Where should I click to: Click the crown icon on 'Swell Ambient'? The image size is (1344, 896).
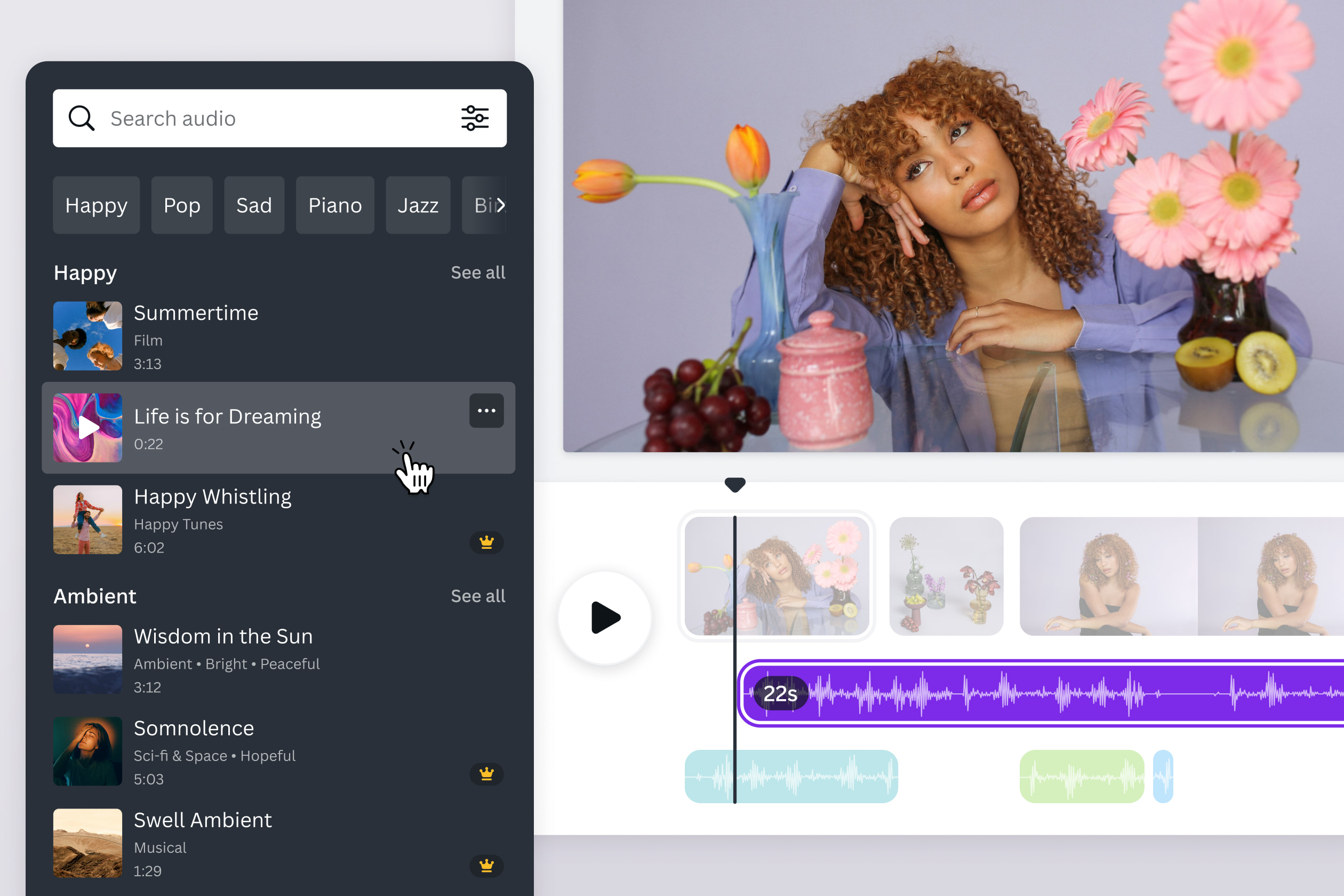(487, 864)
